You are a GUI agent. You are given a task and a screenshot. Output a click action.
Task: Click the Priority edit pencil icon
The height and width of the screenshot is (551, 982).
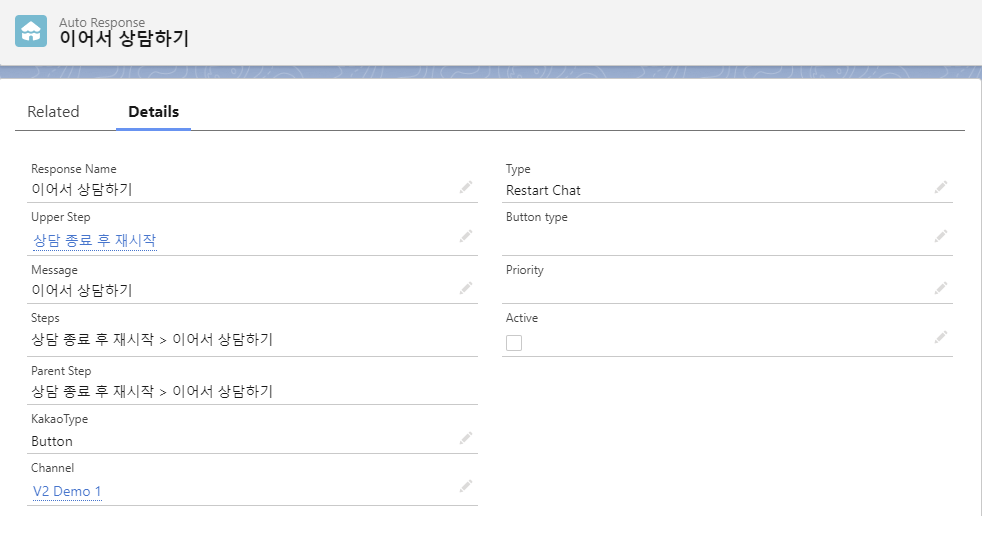pos(940,288)
